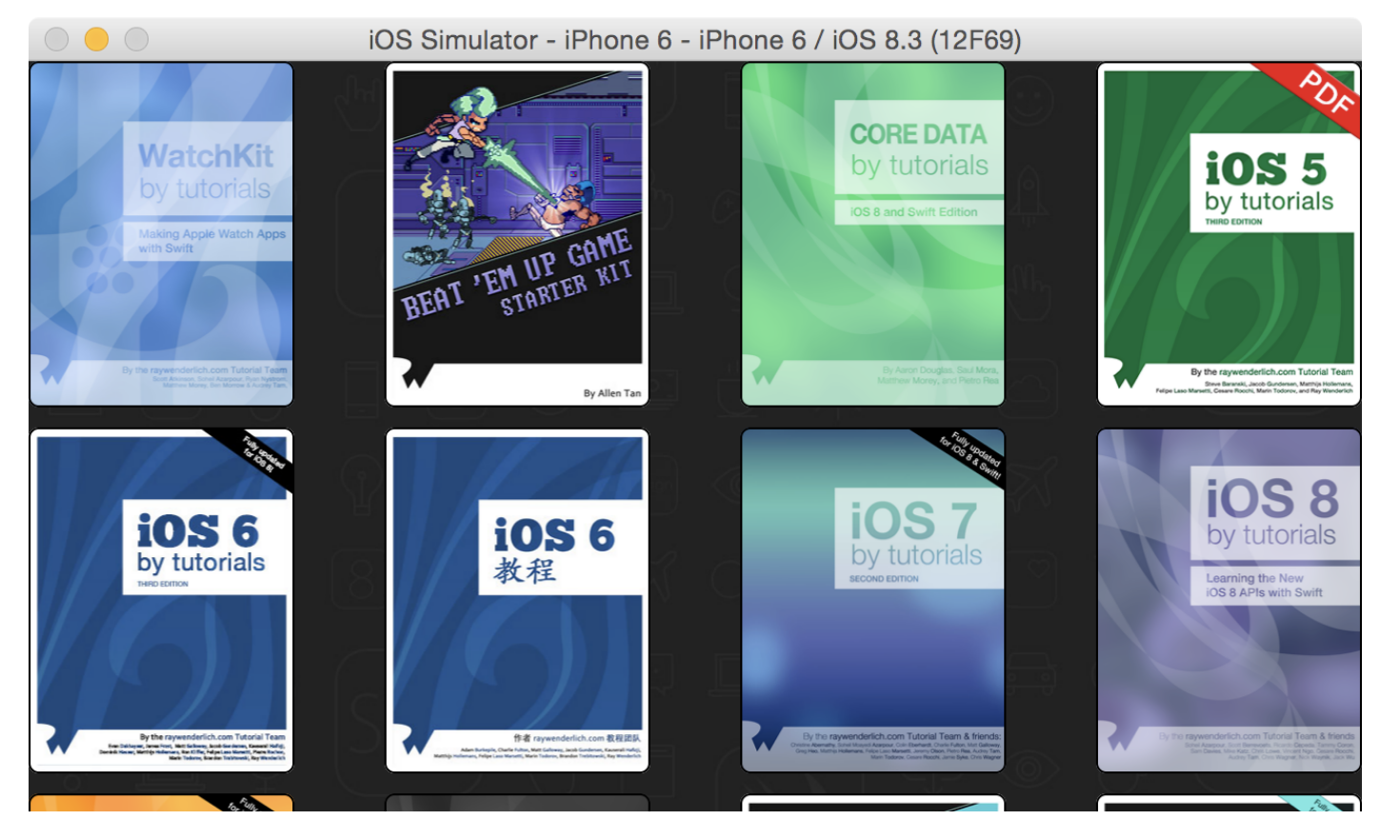Click the iOS Simulator window title text
This screenshot has height=840, width=1400.
pyautogui.click(x=695, y=40)
